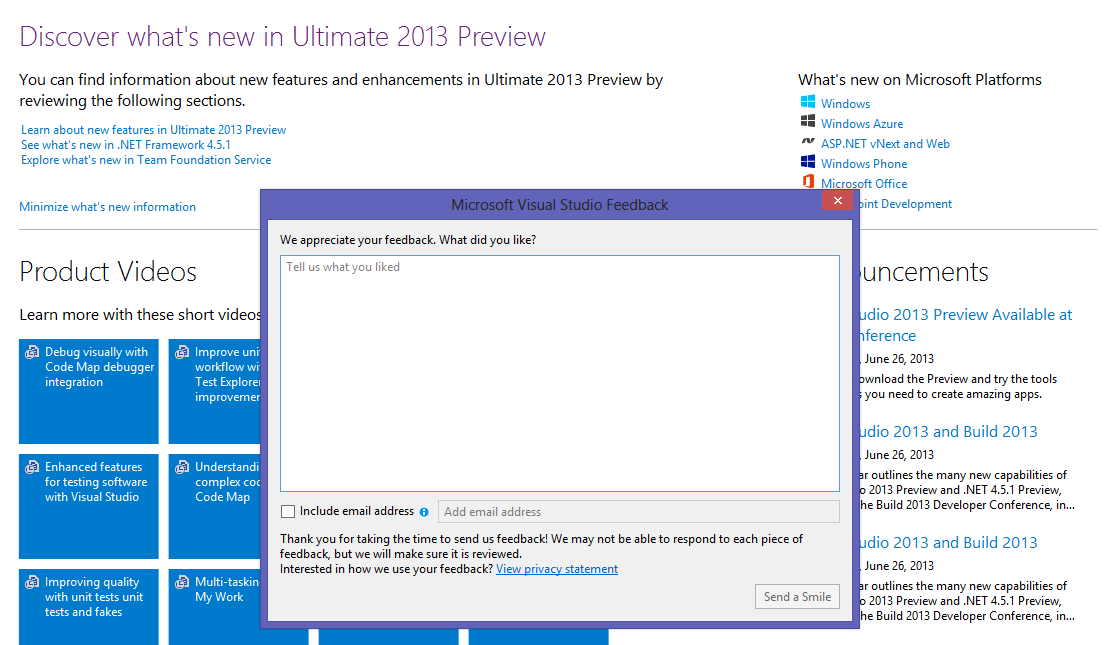The height and width of the screenshot is (645, 1118).
Task: Open 'Improving quality with unit tests' video tile
Action: tap(88, 607)
